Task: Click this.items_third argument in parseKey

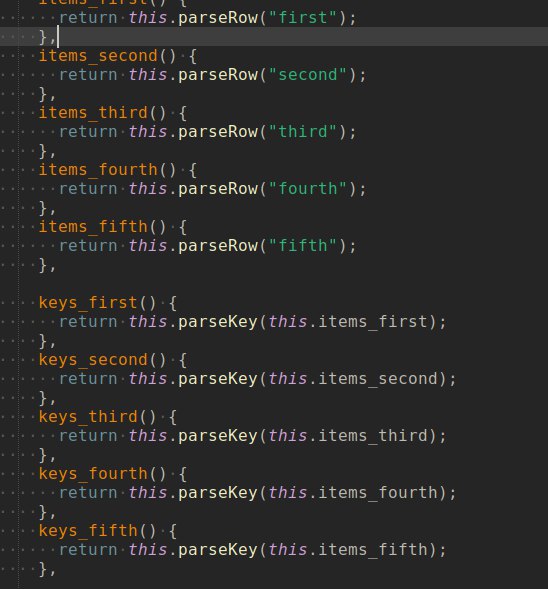Action: pos(348,436)
